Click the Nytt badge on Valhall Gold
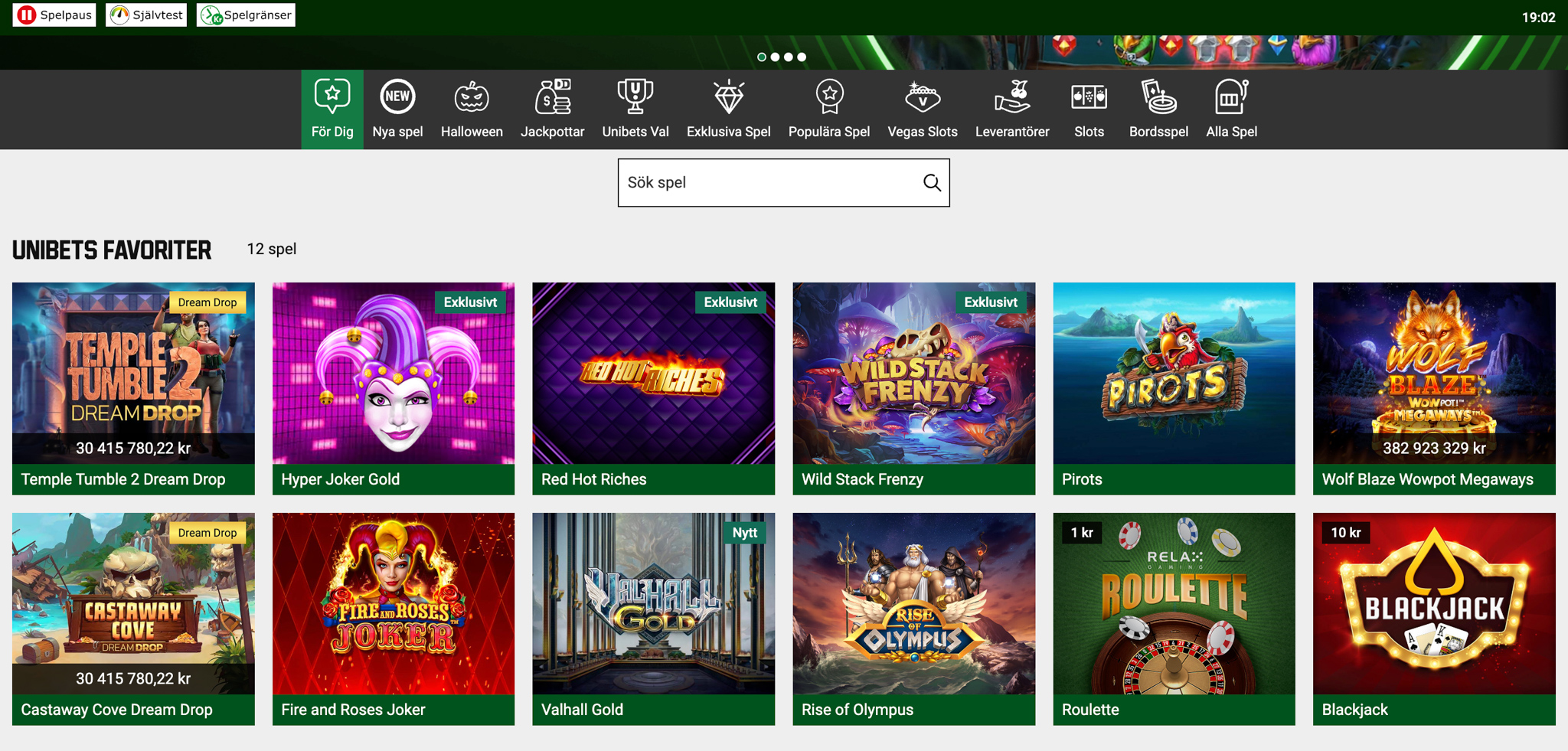 pyautogui.click(x=744, y=533)
